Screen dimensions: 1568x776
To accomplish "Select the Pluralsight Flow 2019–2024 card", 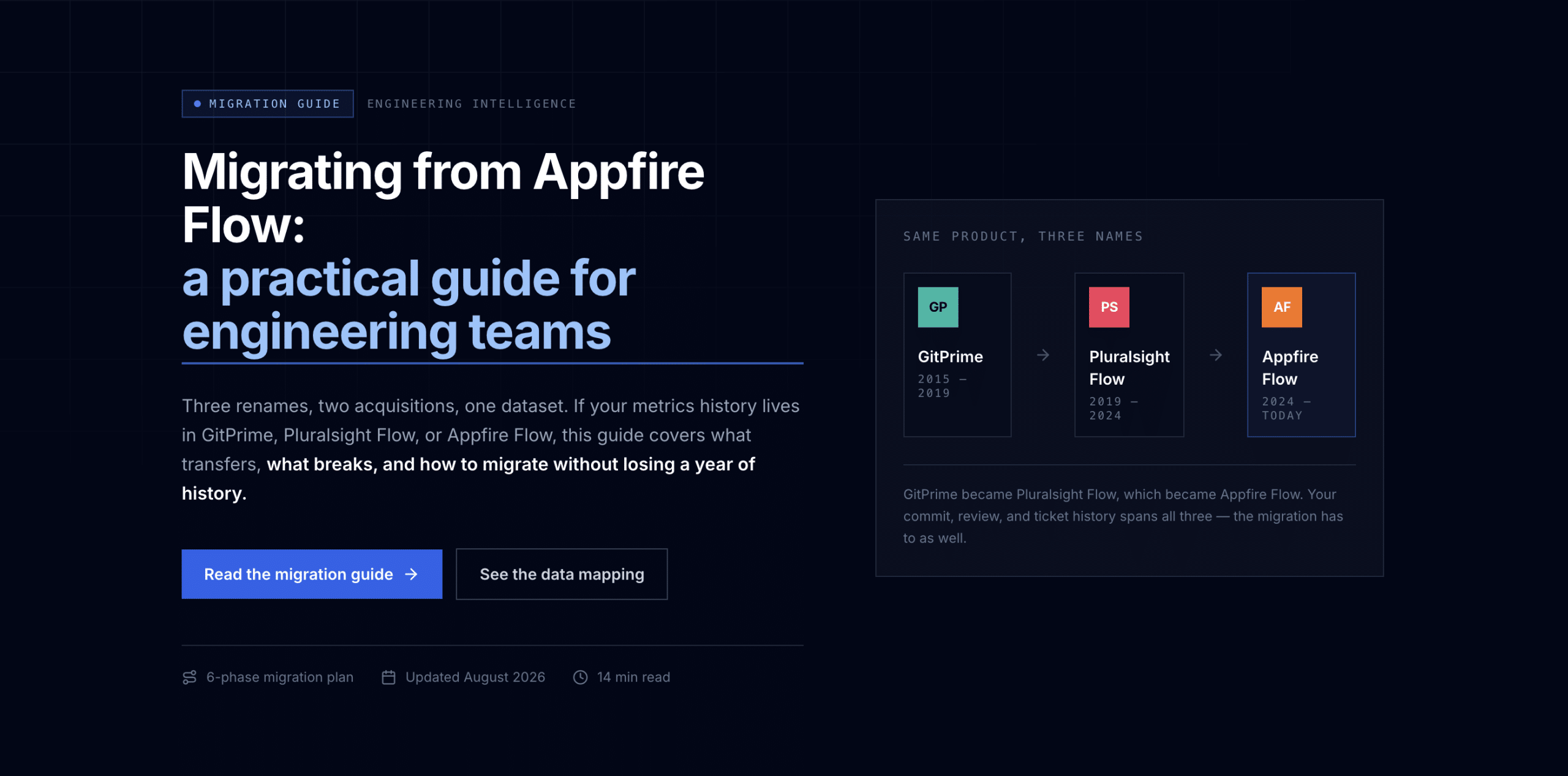I will point(1129,355).
